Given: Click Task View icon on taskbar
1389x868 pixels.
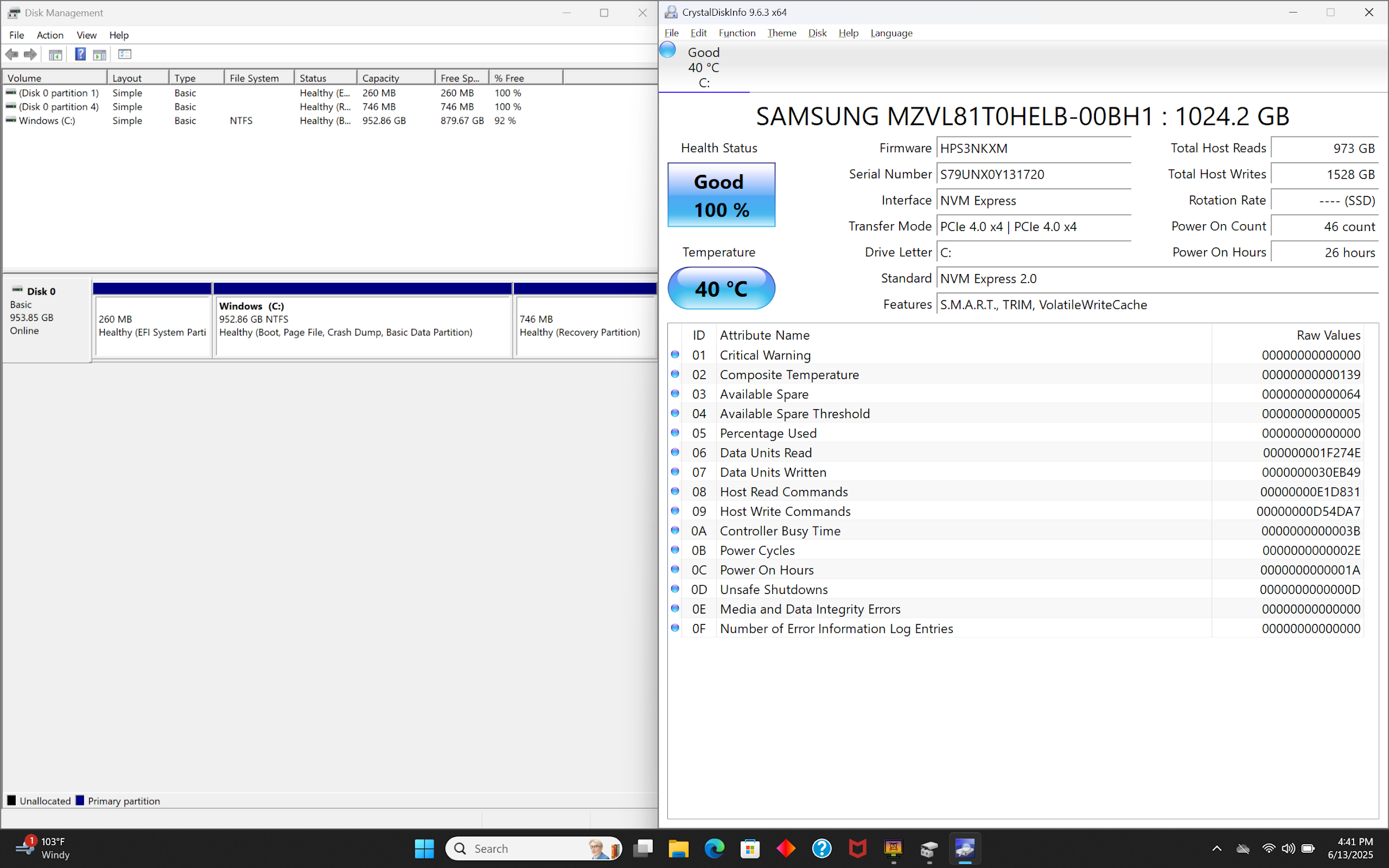Looking at the screenshot, I should tap(643, 848).
